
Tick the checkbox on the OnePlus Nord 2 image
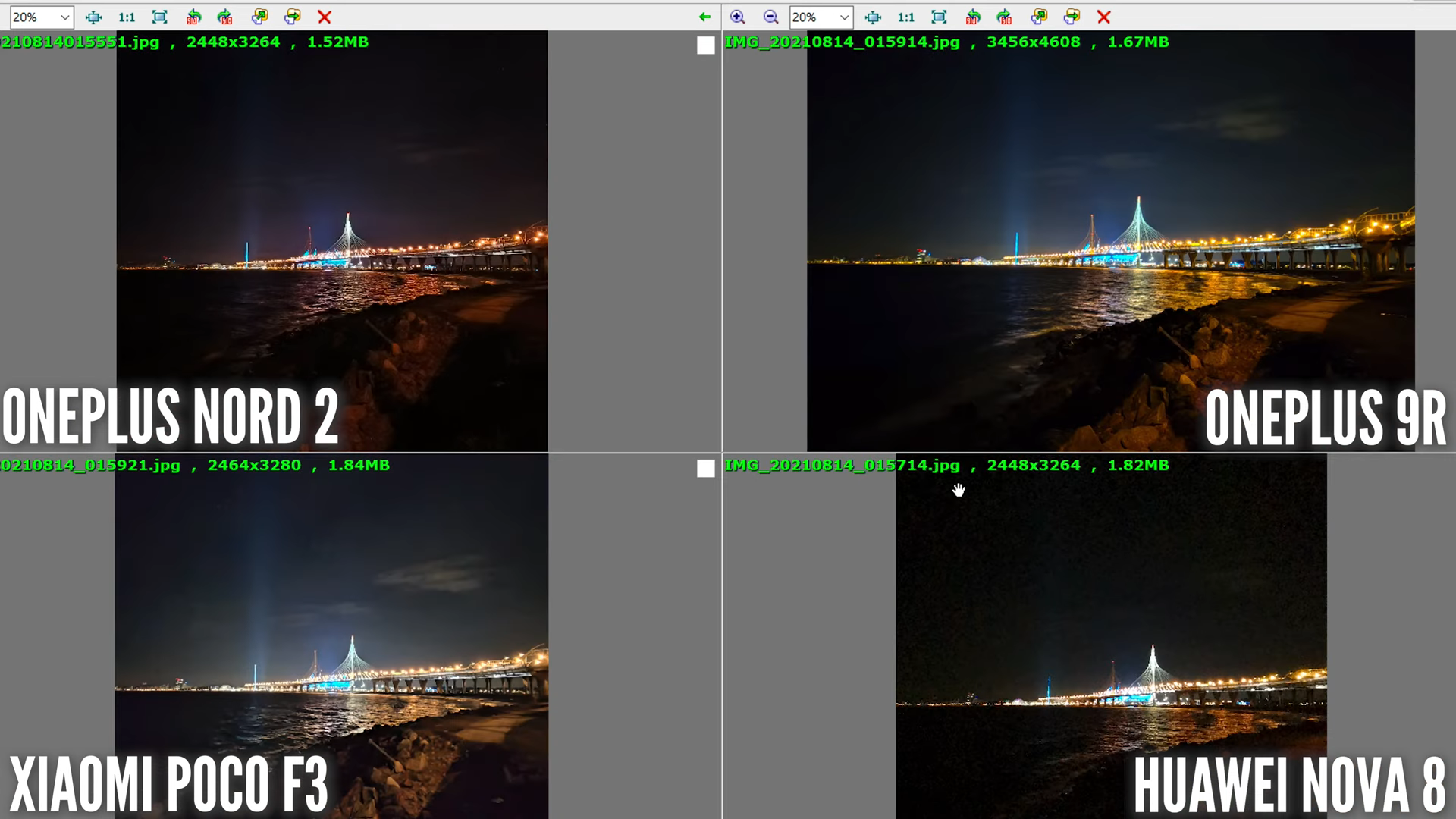click(705, 45)
